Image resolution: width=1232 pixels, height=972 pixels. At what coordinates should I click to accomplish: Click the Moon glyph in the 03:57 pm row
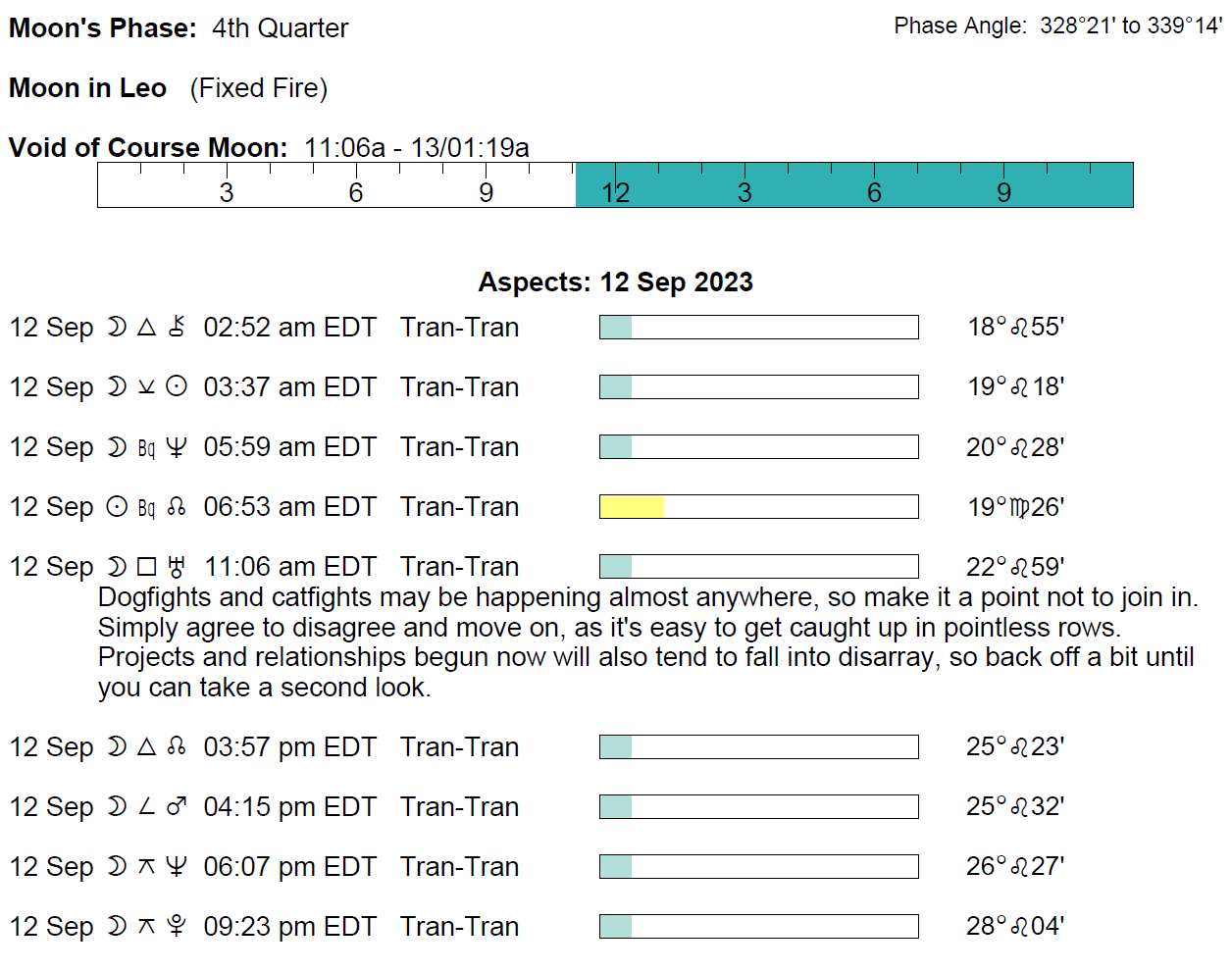point(117,746)
